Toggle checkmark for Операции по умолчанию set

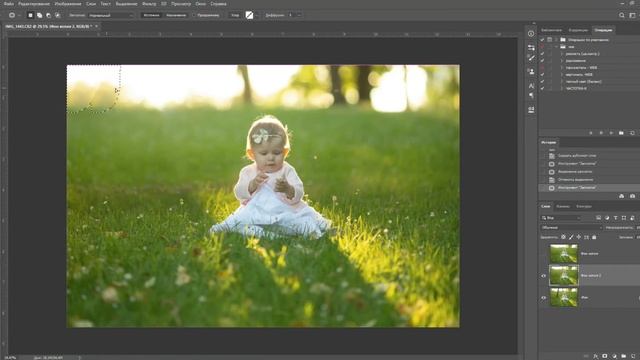[x=542, y=40]
